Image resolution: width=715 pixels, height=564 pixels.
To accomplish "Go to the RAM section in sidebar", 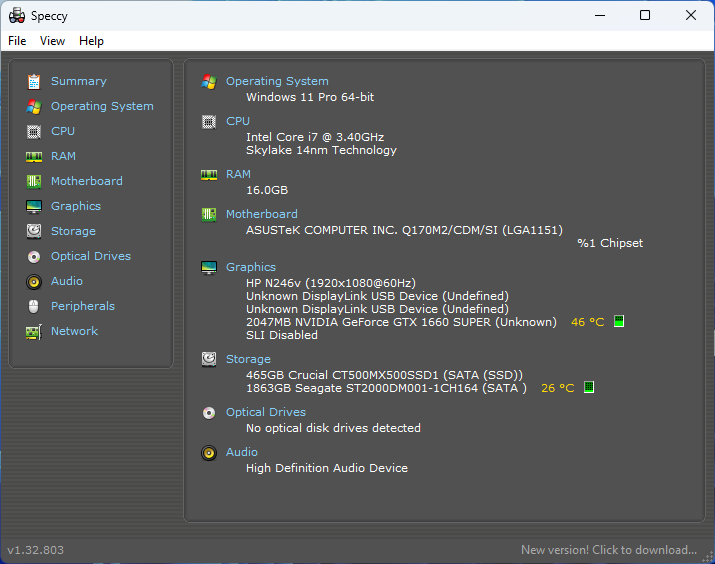I will point(63,156).
